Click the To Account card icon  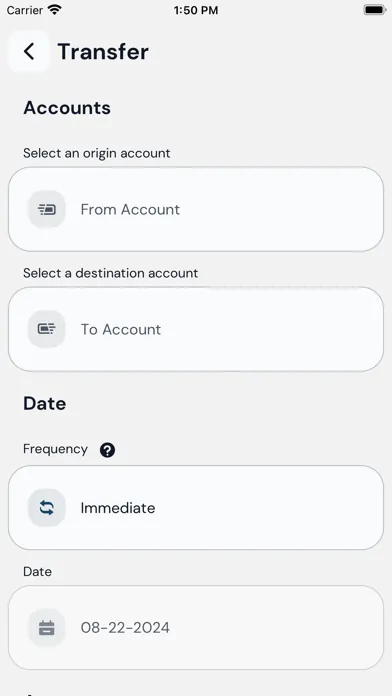tap(47, 329)
